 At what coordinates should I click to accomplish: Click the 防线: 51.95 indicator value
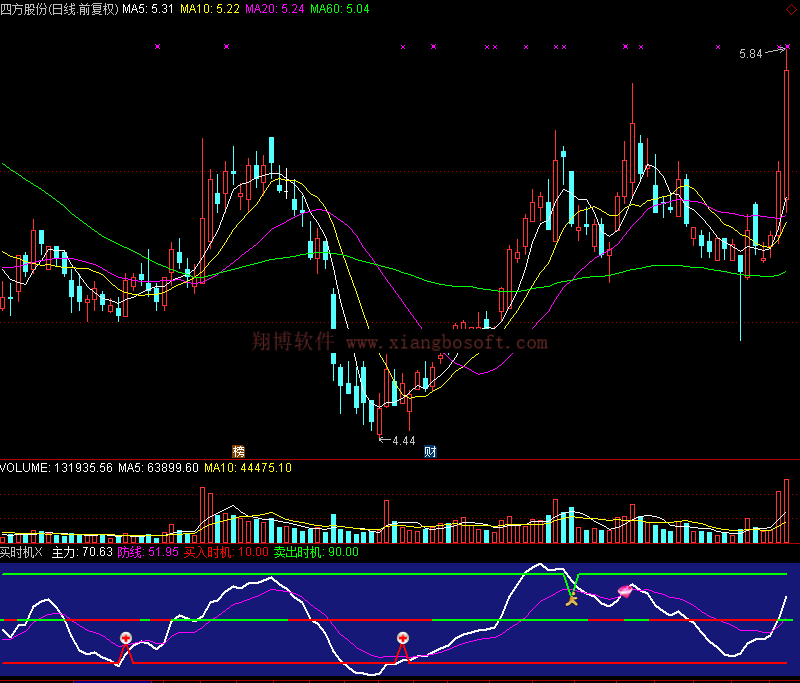click(148, 551)
